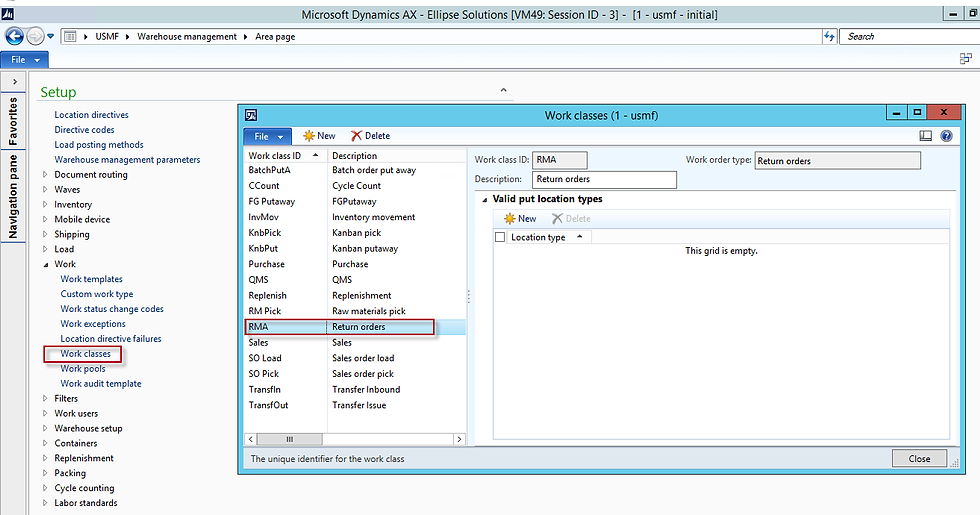Open the Navigation pane side tab
This screenshot has height=515, width=980.
pyautogui.click(x=13, y=197)
